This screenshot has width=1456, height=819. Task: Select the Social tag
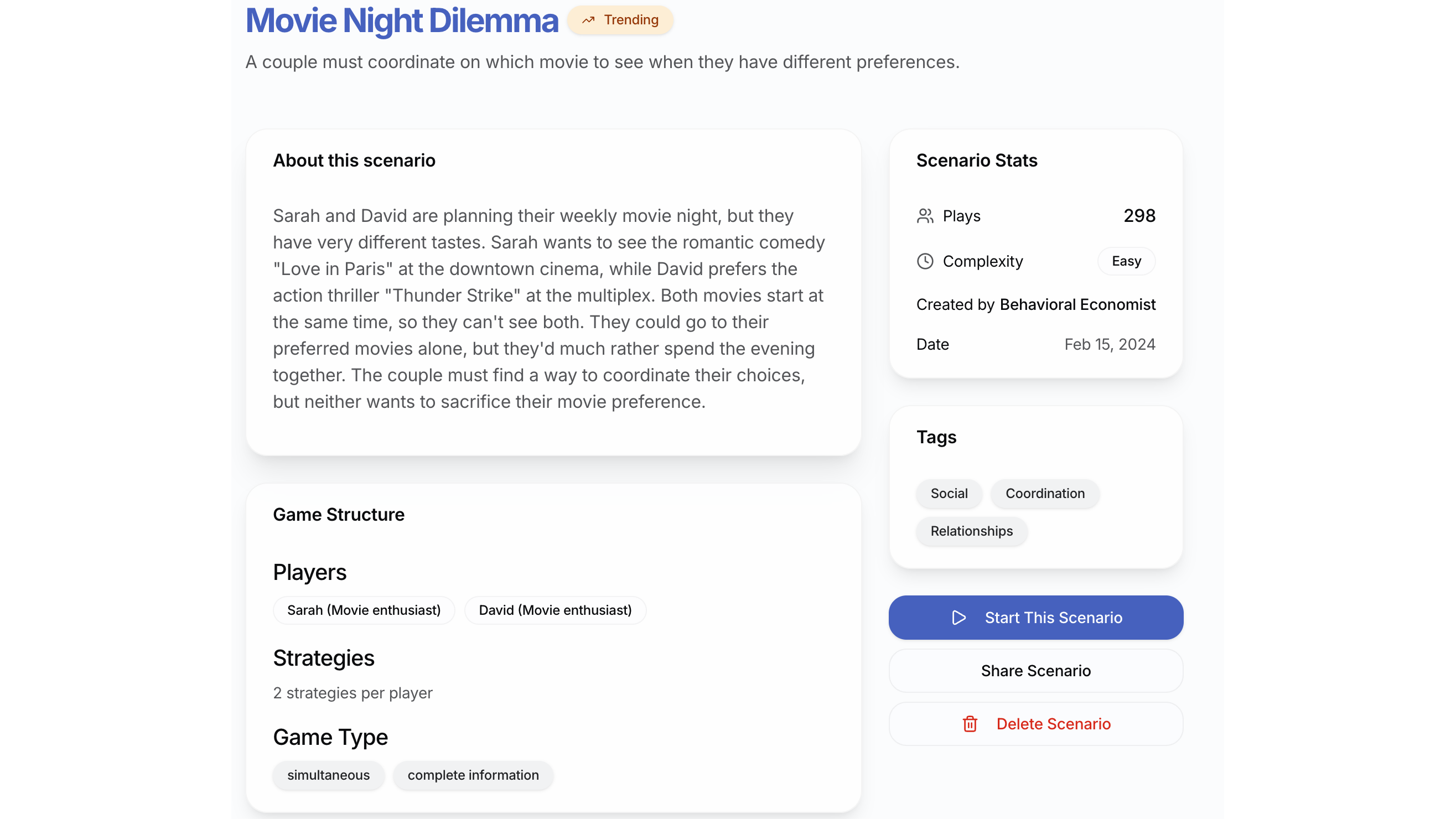click(949, 494)
